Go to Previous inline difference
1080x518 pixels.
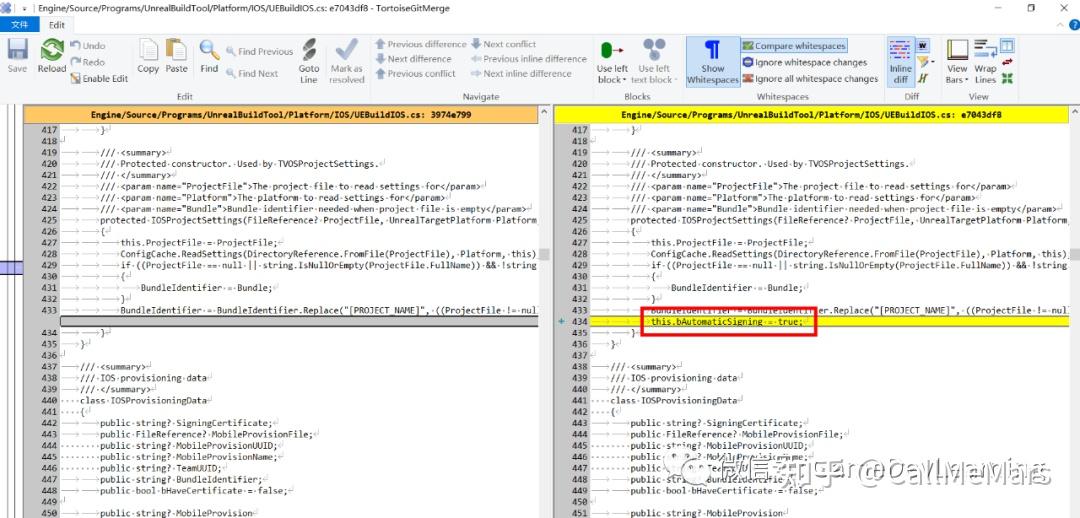(528, 59)
